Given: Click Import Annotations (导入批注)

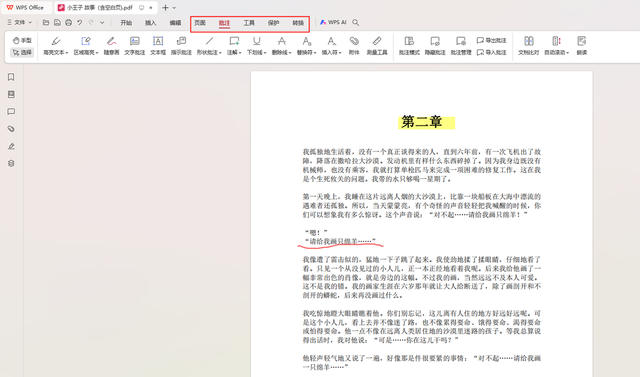Looking at the screenshot, I should coord(491,52).
